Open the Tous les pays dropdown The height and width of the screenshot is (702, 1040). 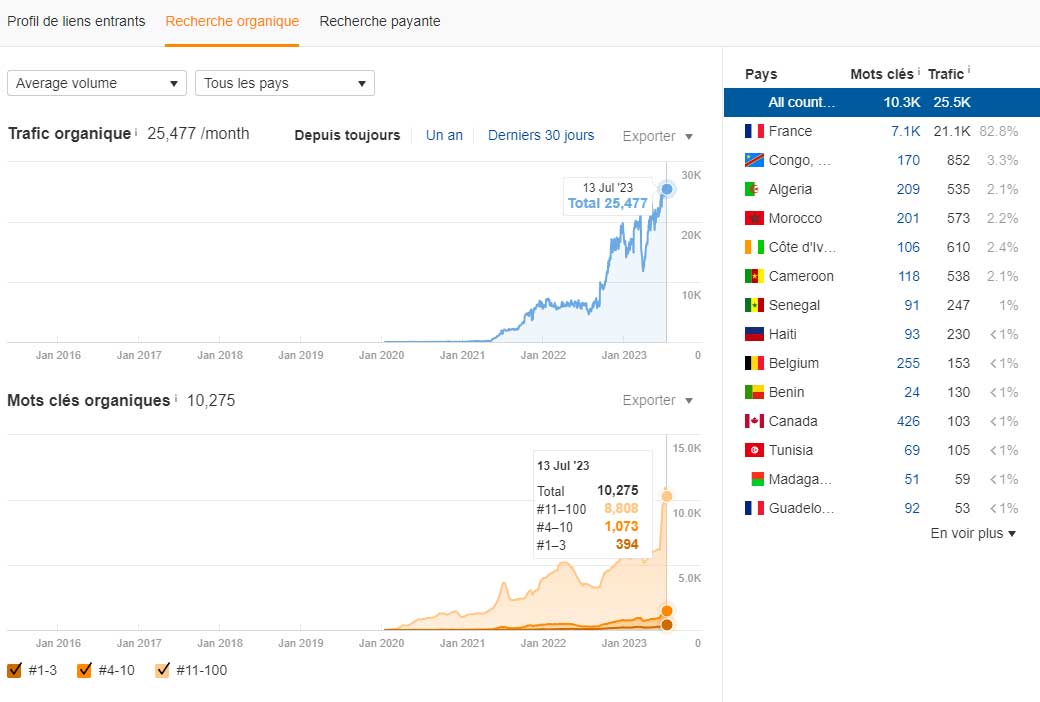point(285,83)
